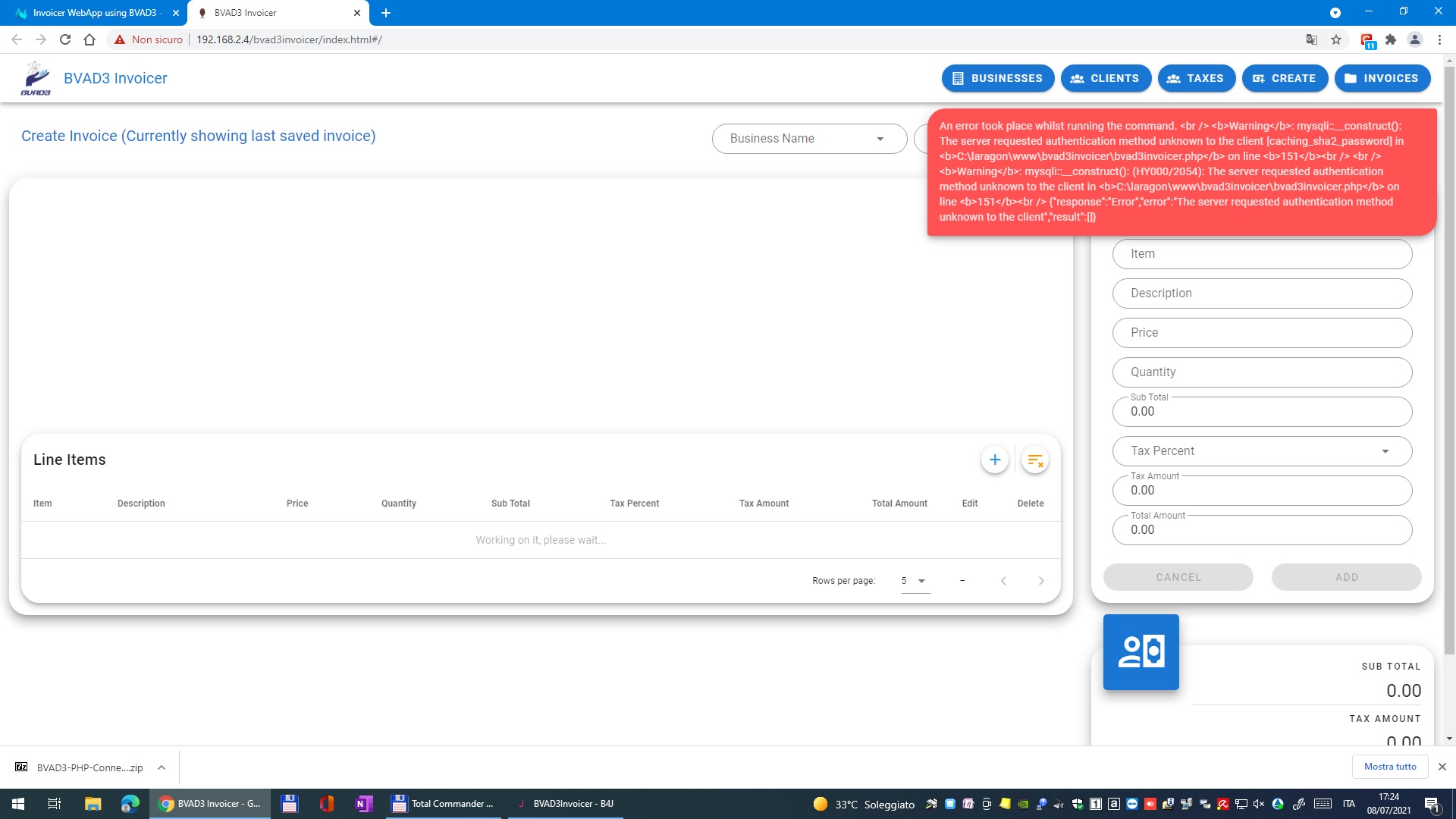Open the INVOICES section
The width and height of the screenshot is (1456, 819).
[1382, 78]
